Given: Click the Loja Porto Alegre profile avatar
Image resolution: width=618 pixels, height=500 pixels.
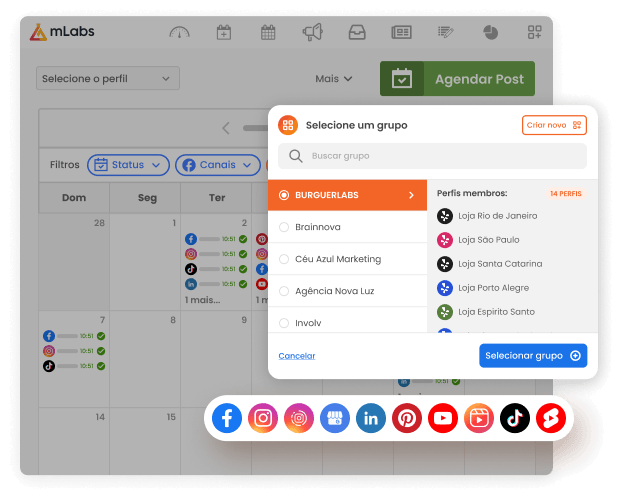Looking at the screenshot, I should [445, 288].
